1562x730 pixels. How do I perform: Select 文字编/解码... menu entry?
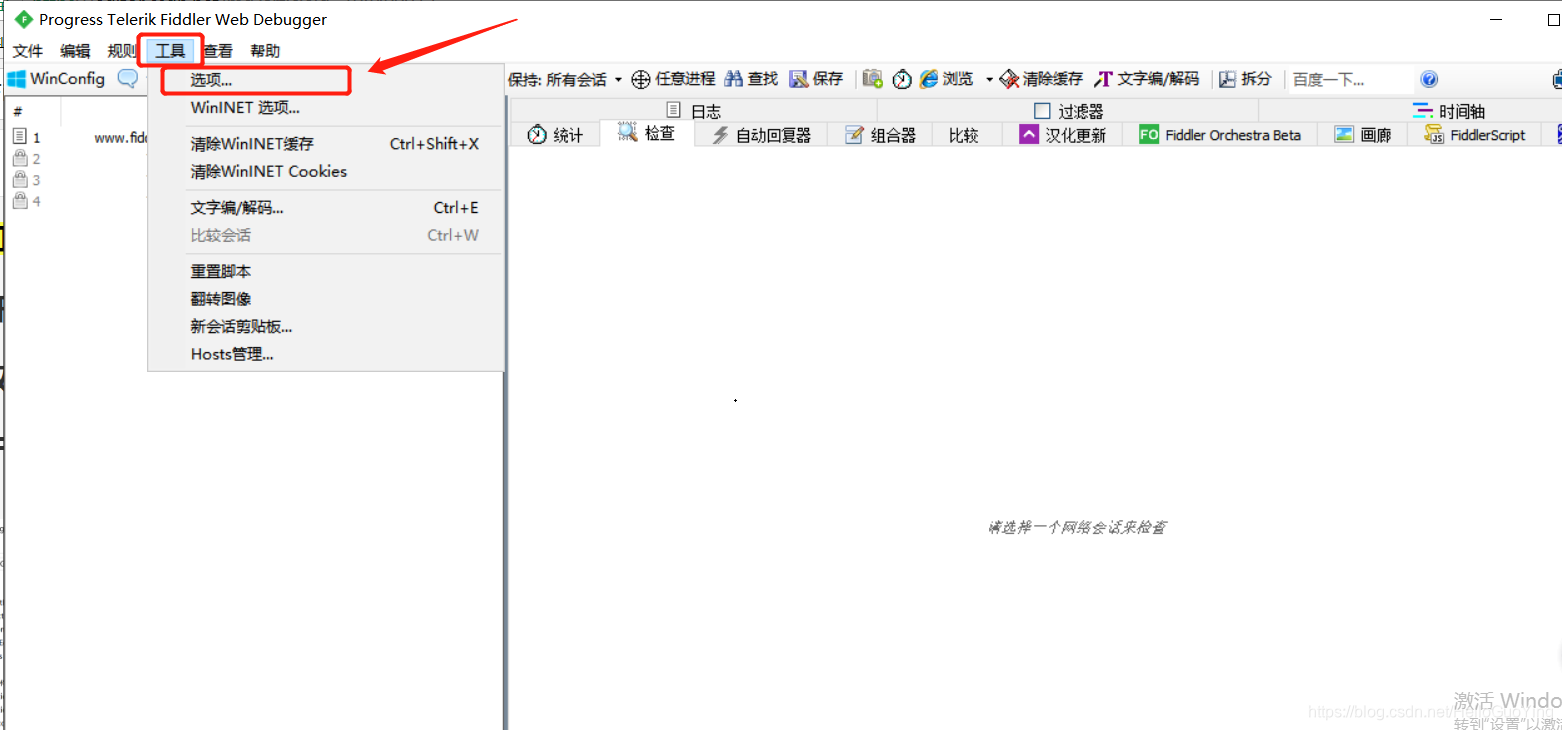tap(326, 208)
